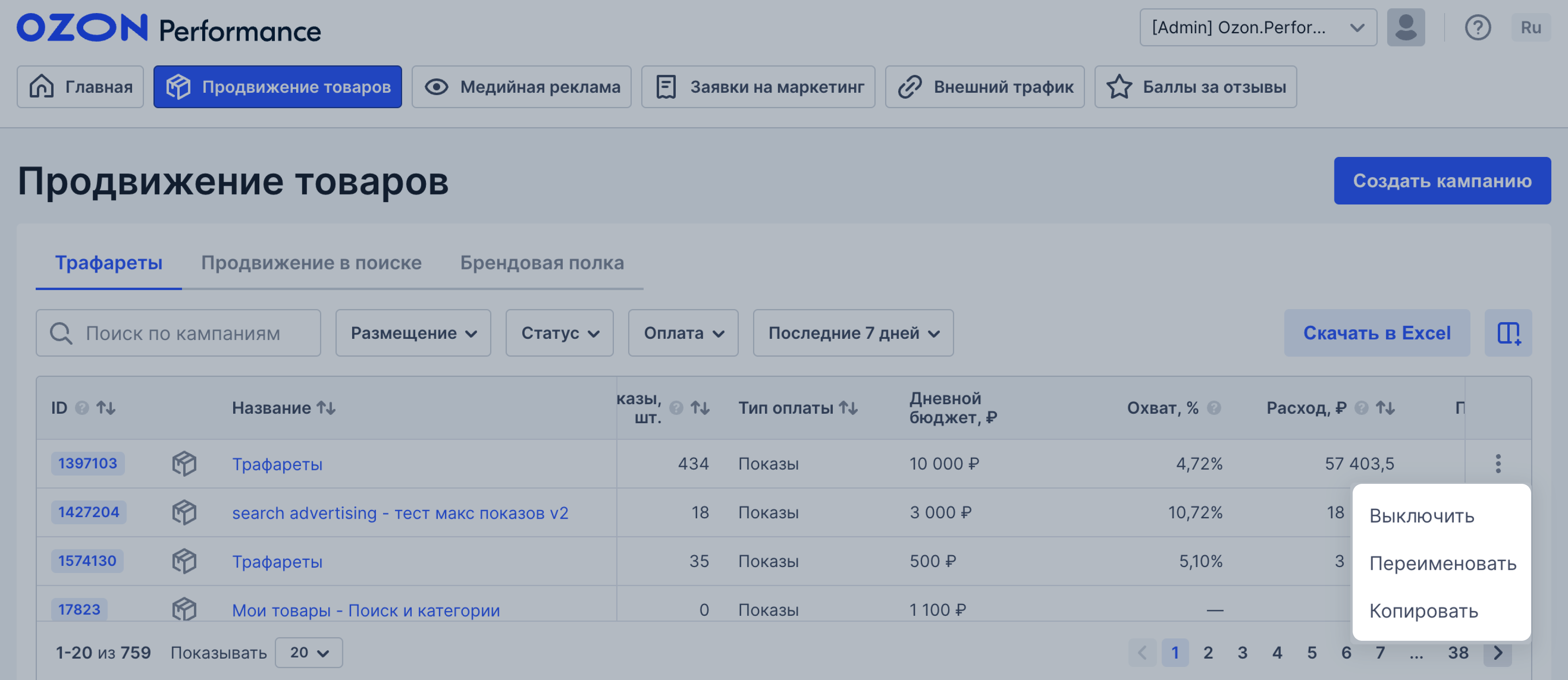Click Создать кампанию button
The image size is (1568, 680).
pos(1442,181)
